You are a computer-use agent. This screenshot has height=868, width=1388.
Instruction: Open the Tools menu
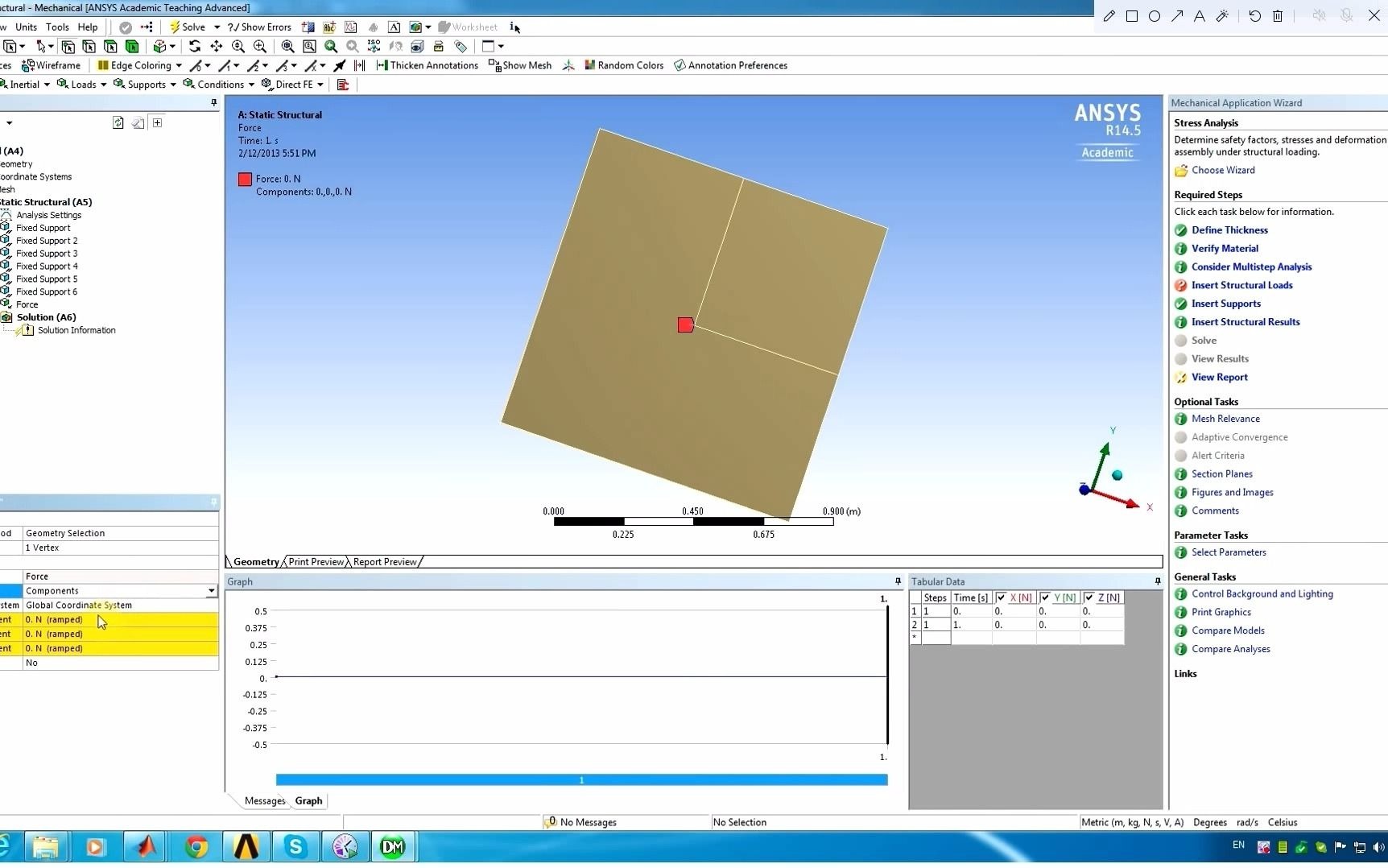[57, 27]
